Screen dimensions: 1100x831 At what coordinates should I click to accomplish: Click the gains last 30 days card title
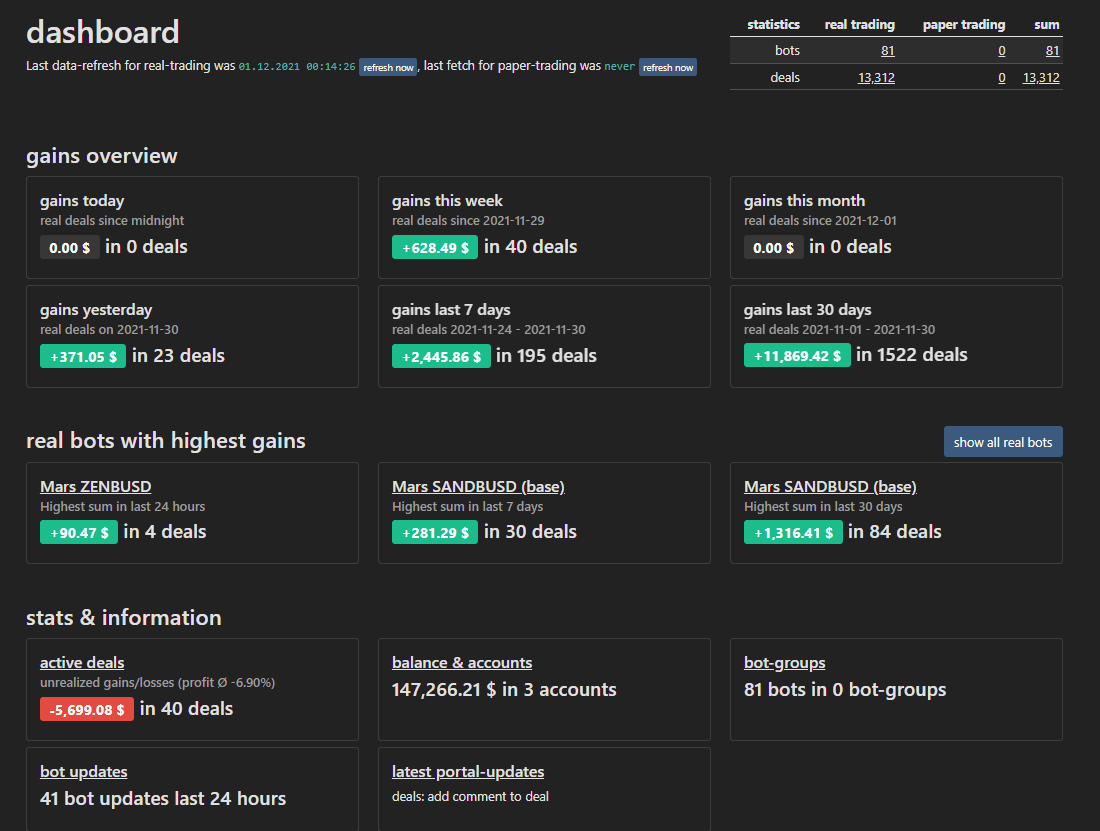[x=807, y=310]
